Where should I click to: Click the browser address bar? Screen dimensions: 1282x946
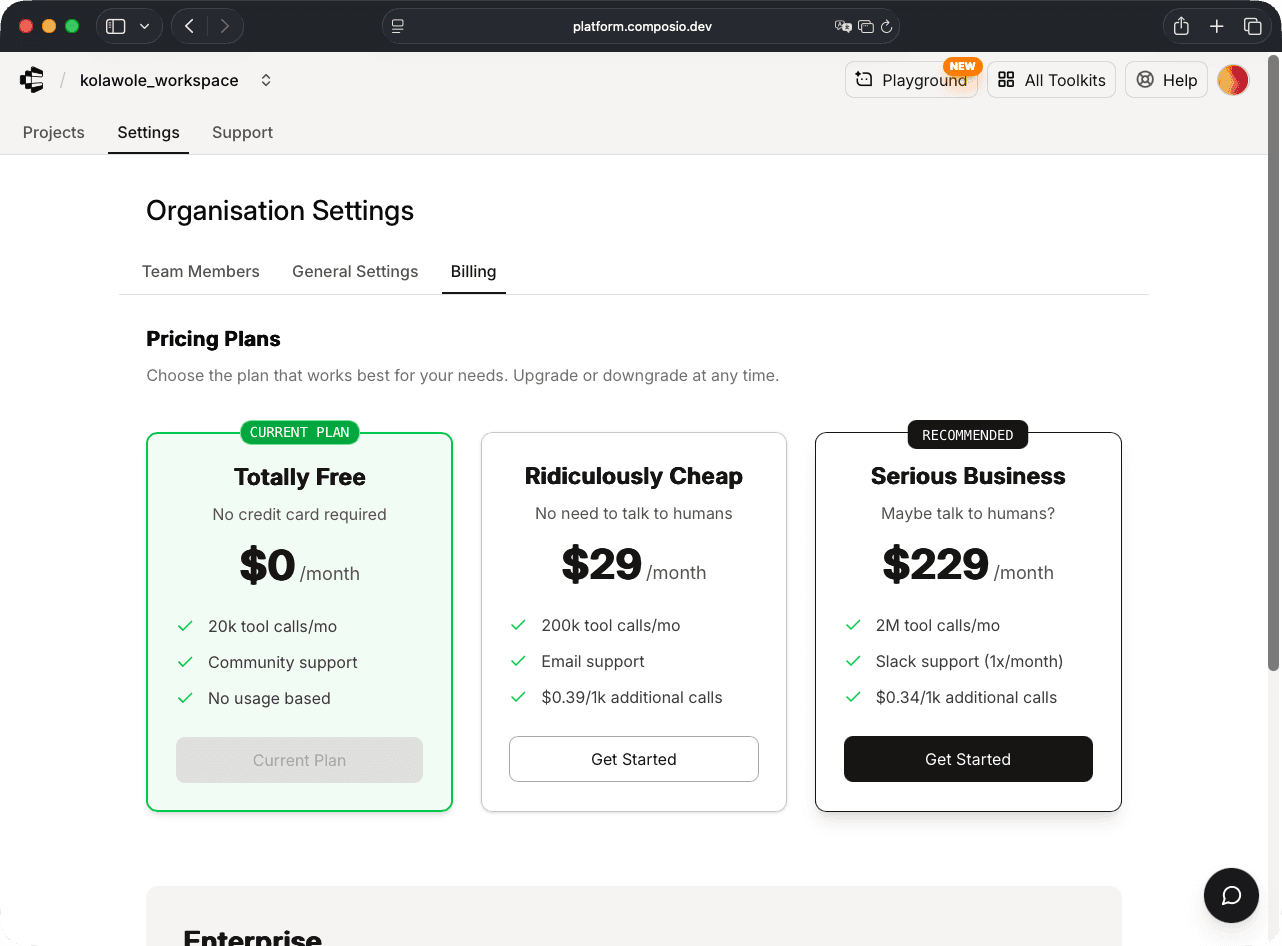pos(640,27)
